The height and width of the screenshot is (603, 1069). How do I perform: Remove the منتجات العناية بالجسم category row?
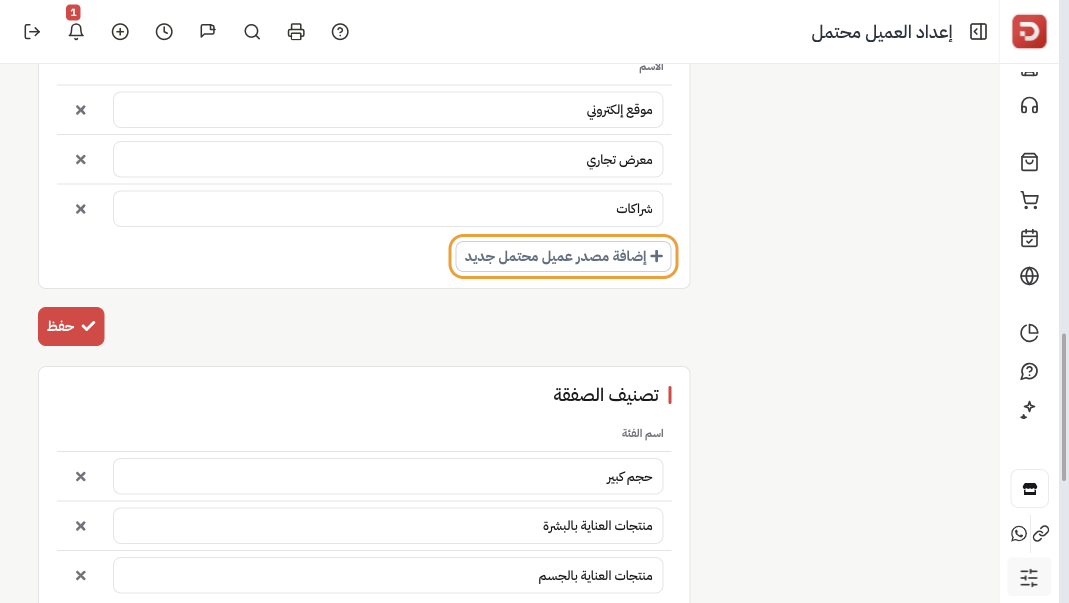[80, 576]
